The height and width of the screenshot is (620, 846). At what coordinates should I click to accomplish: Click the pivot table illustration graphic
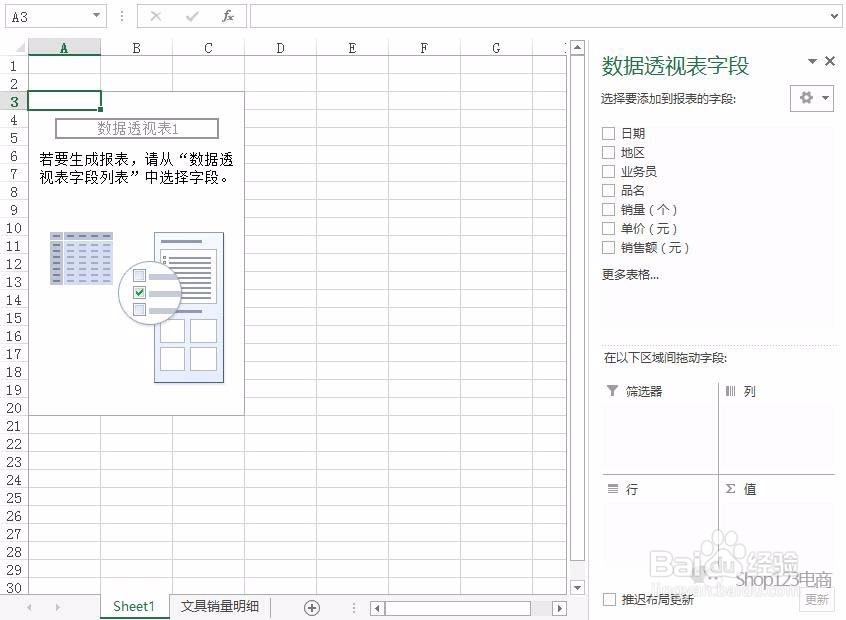click(x=137, y=308)
